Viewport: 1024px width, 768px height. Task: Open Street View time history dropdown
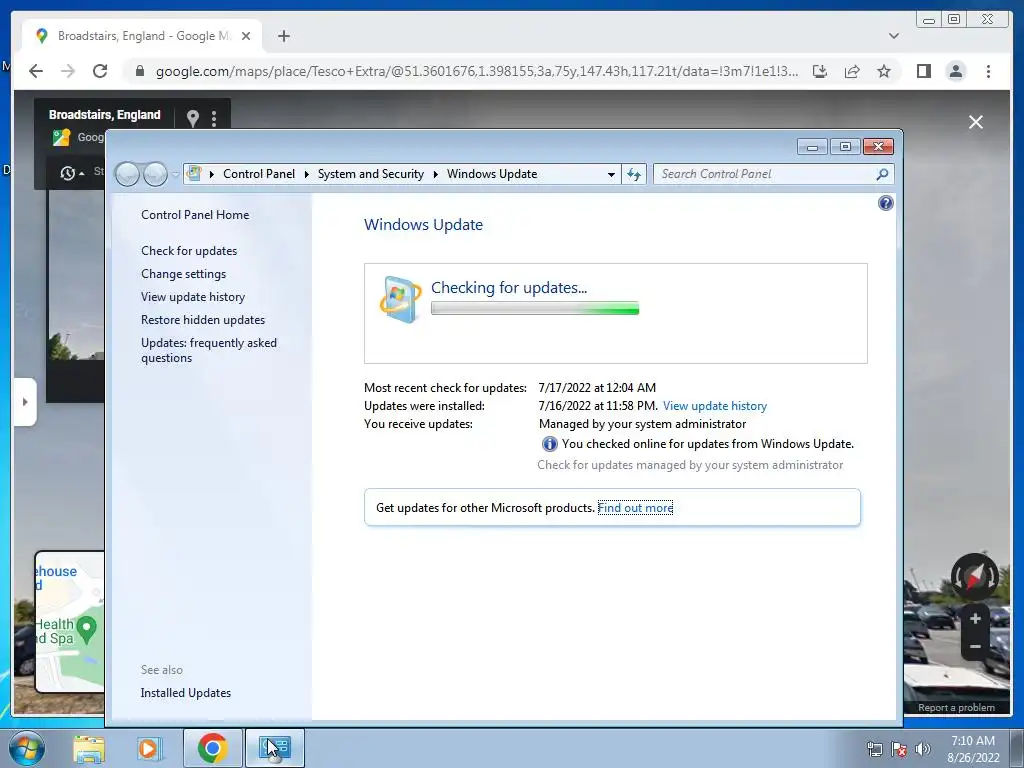[x=72, y=173]
